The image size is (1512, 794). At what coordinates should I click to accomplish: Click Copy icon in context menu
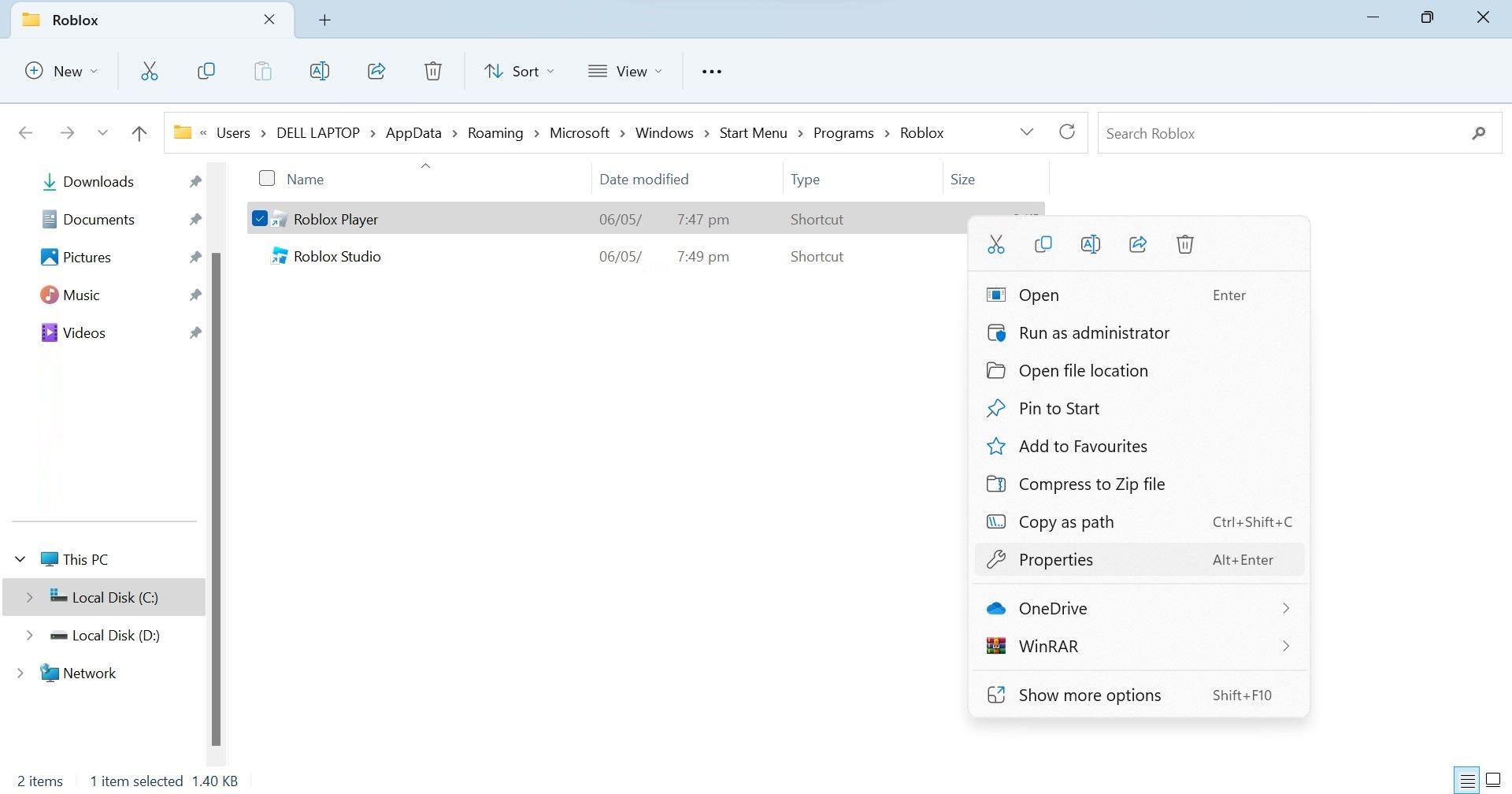pos(1043,244)
